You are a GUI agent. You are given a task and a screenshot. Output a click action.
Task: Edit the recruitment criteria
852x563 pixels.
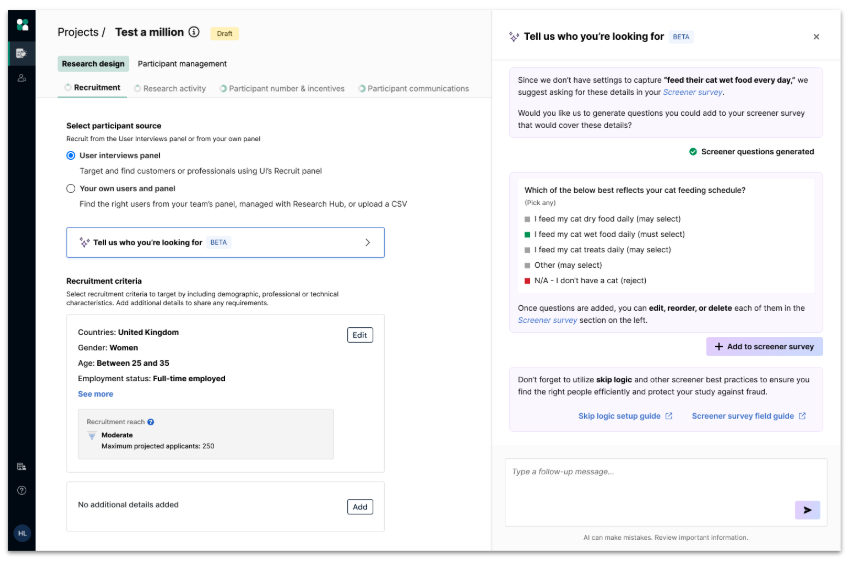tap(360, 335)
